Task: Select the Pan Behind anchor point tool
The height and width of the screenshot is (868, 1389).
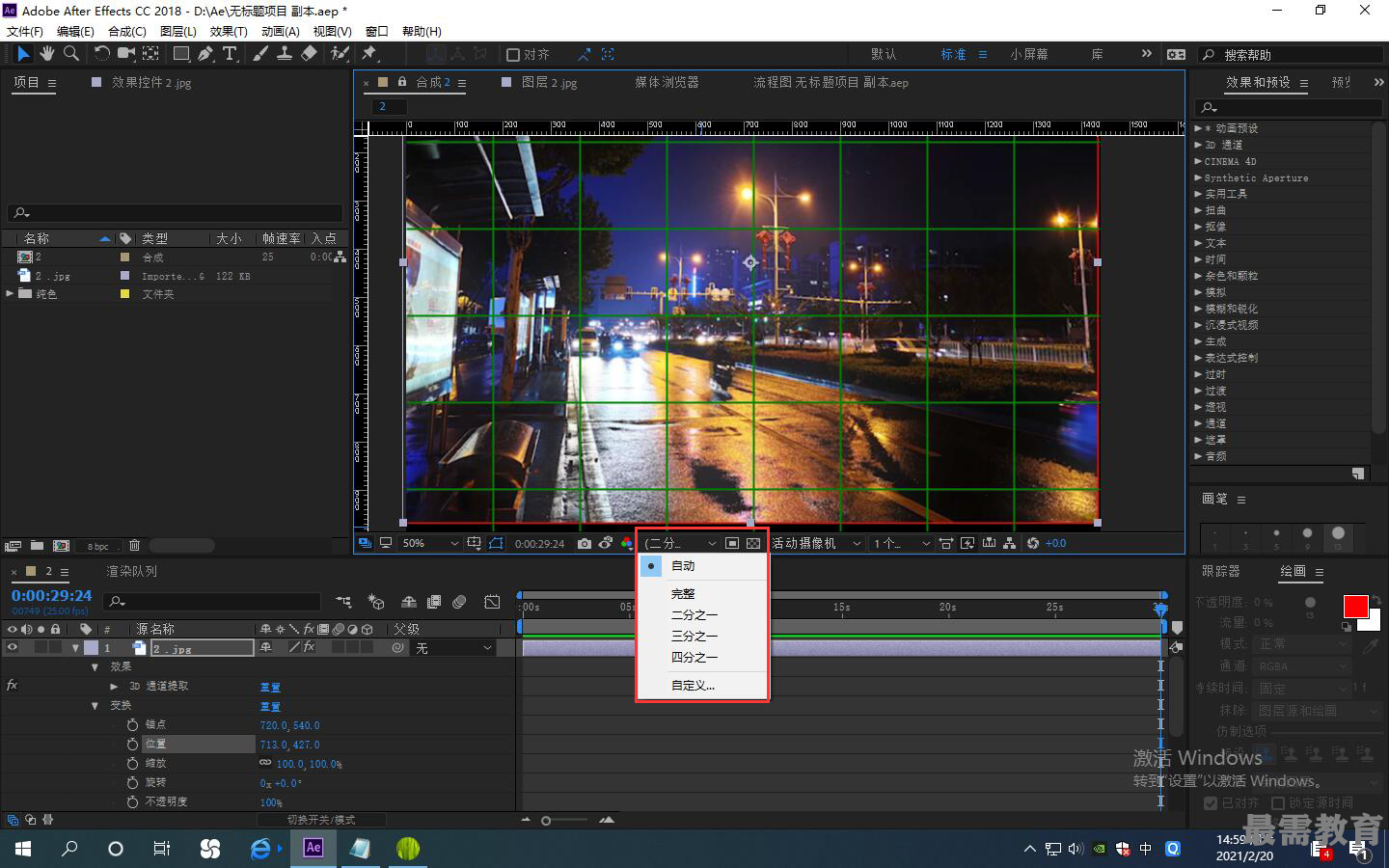Action: coord(151,54)
